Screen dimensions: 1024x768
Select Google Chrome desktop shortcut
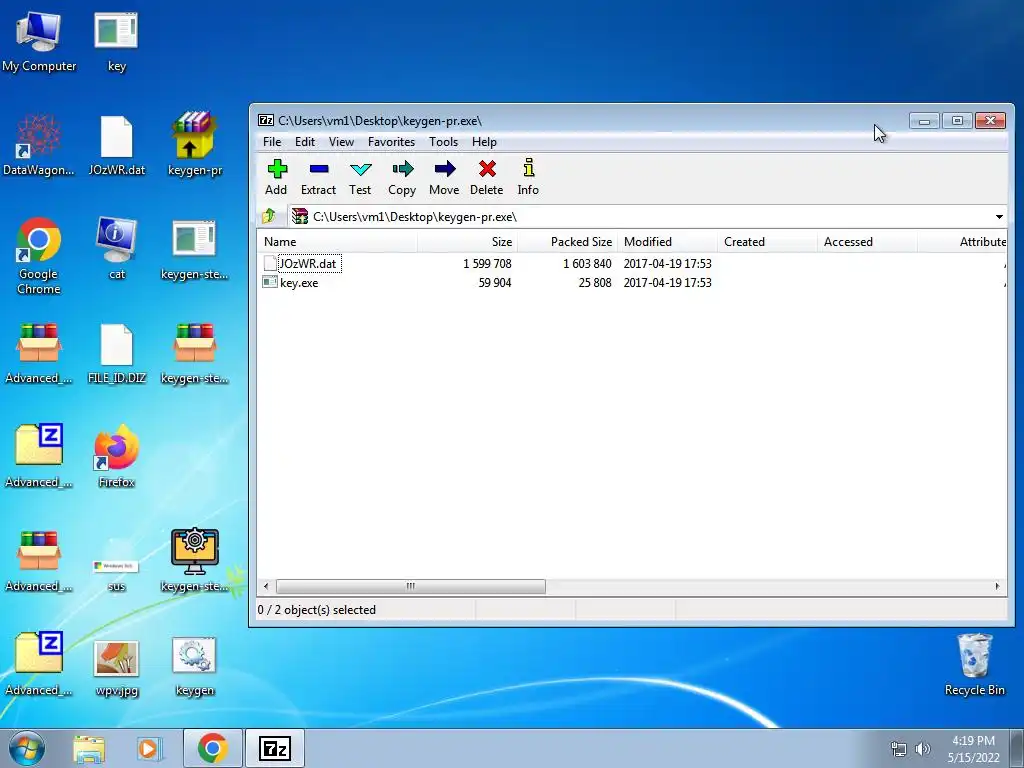pos(39,256)
